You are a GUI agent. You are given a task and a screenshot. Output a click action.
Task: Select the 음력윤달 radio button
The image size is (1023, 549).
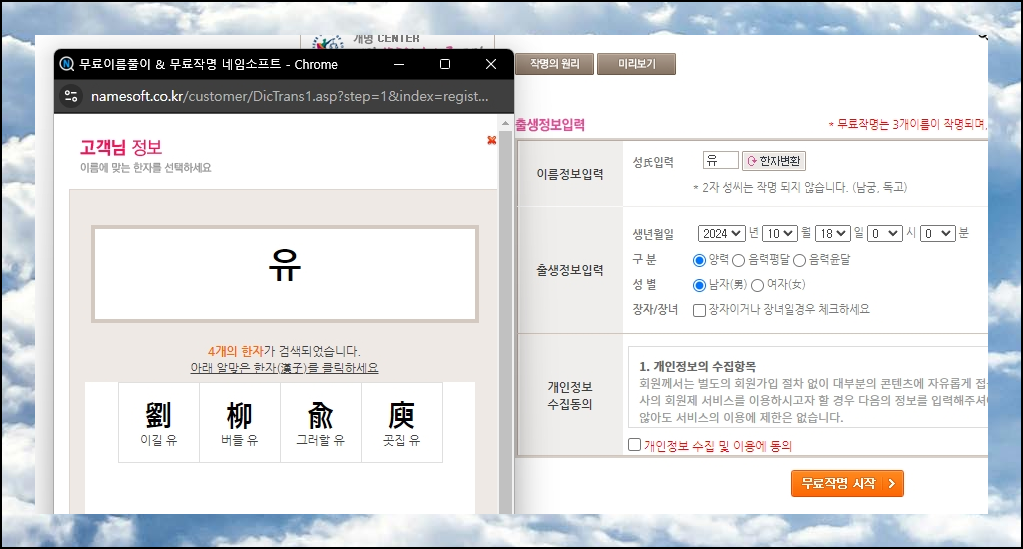(x=799, y=260)
